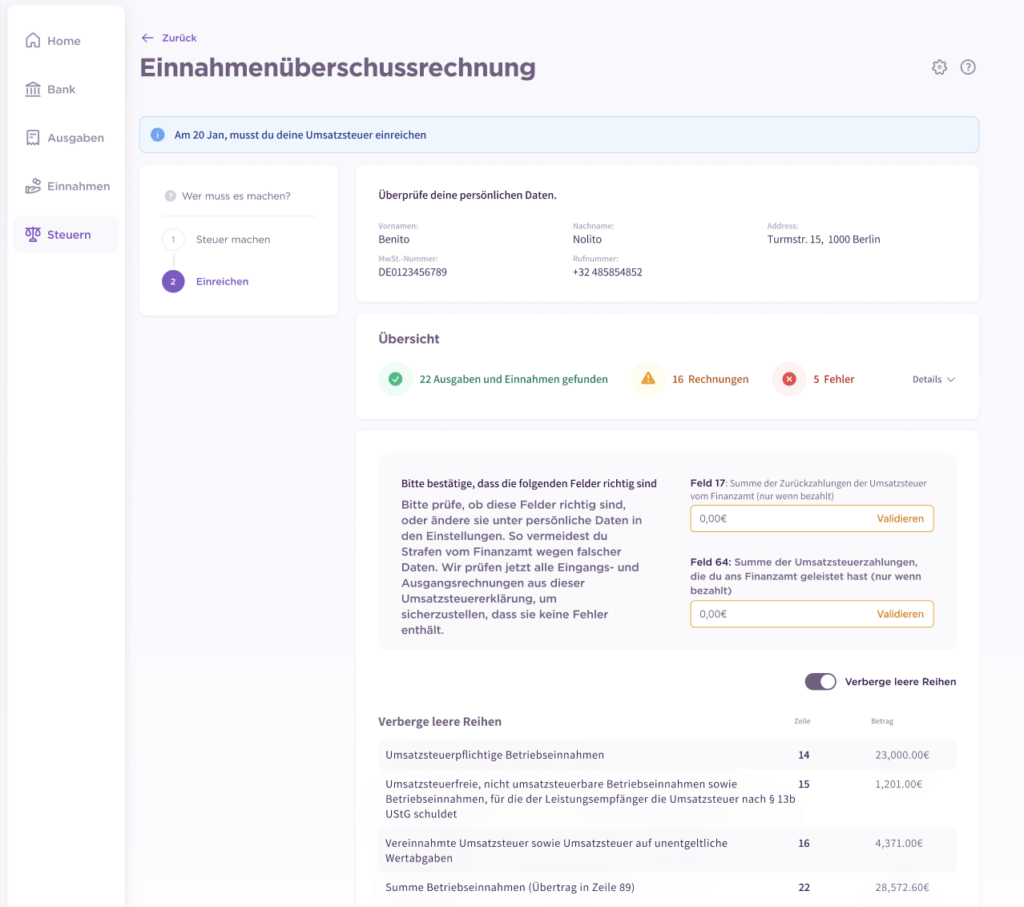This screenshot has height=907, width=1024.
Task: Click the help question mark icon
Action: (967, 67)
